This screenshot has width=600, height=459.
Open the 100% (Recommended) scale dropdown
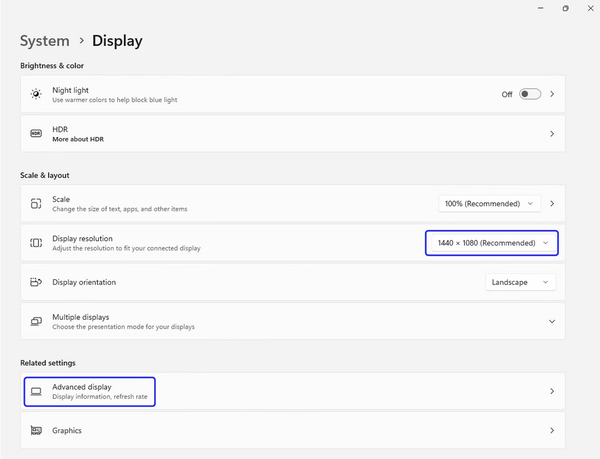point(489,203)
